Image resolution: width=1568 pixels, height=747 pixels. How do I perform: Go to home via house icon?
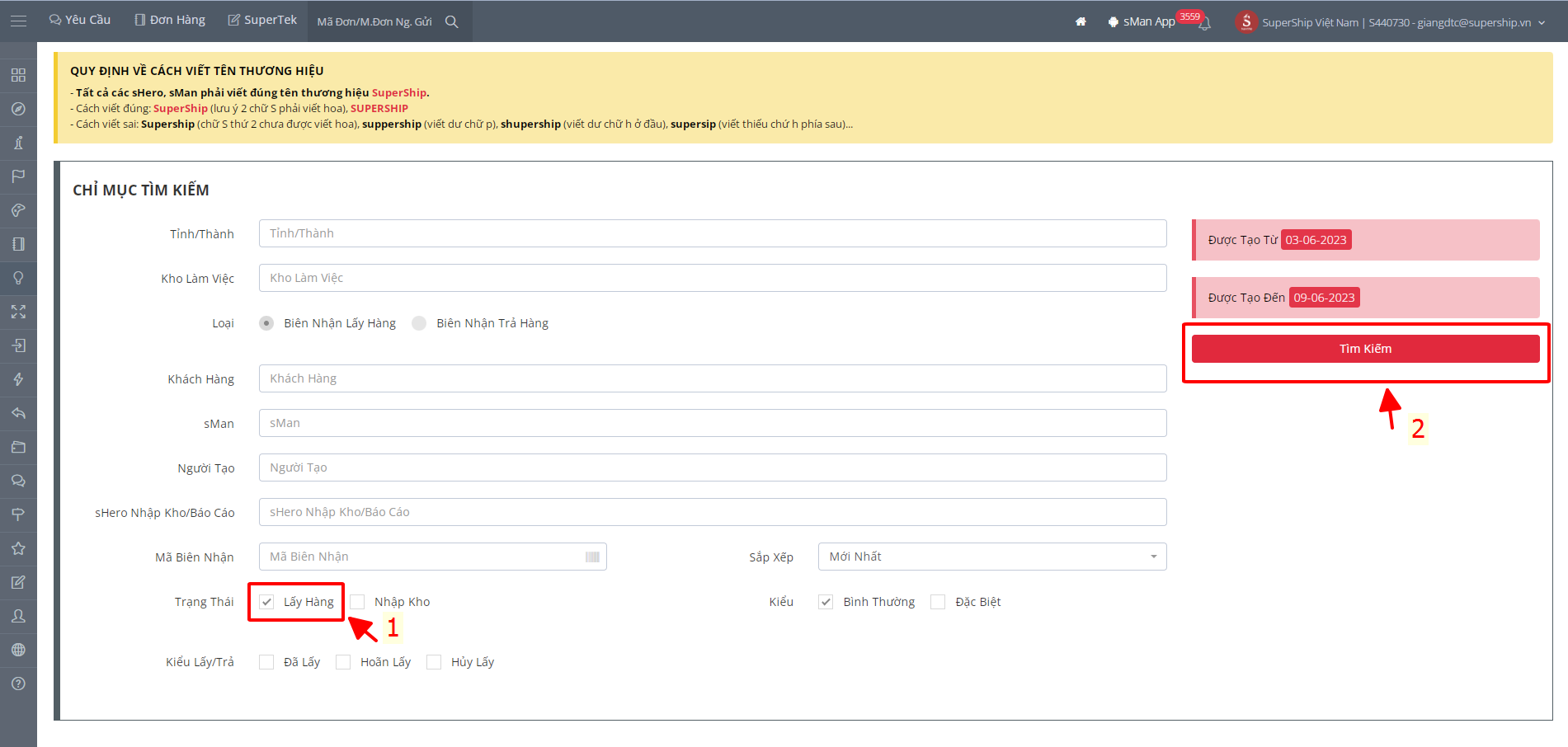pos(1081,21)
